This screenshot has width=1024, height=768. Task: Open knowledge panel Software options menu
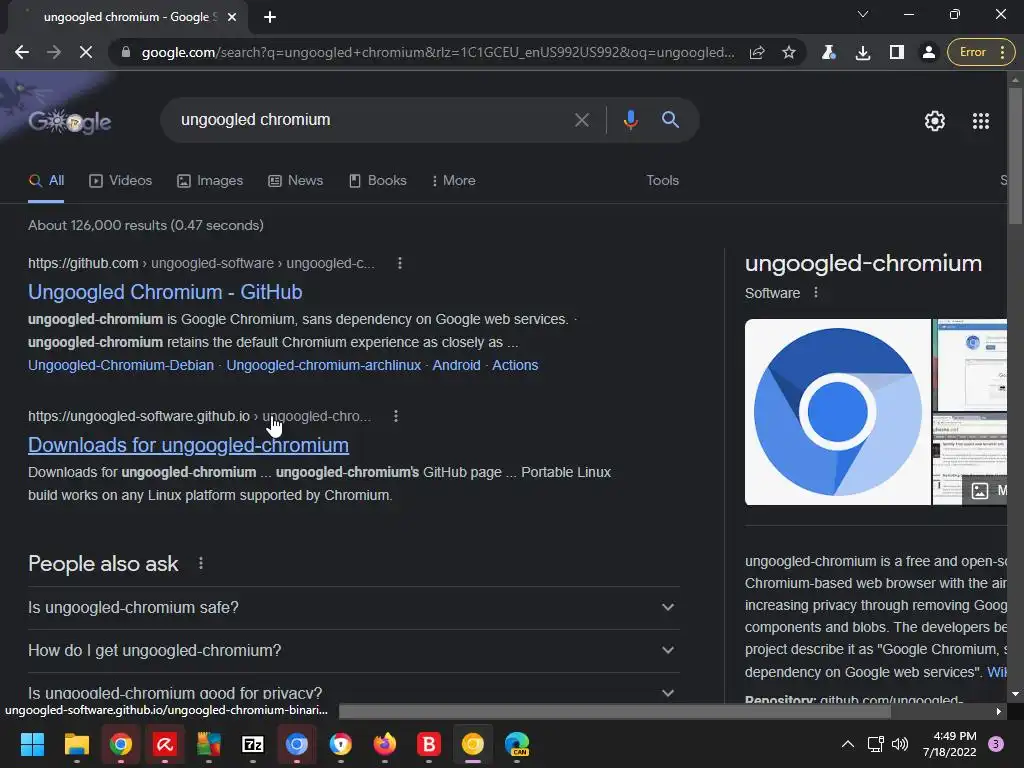tap(816, 293)
